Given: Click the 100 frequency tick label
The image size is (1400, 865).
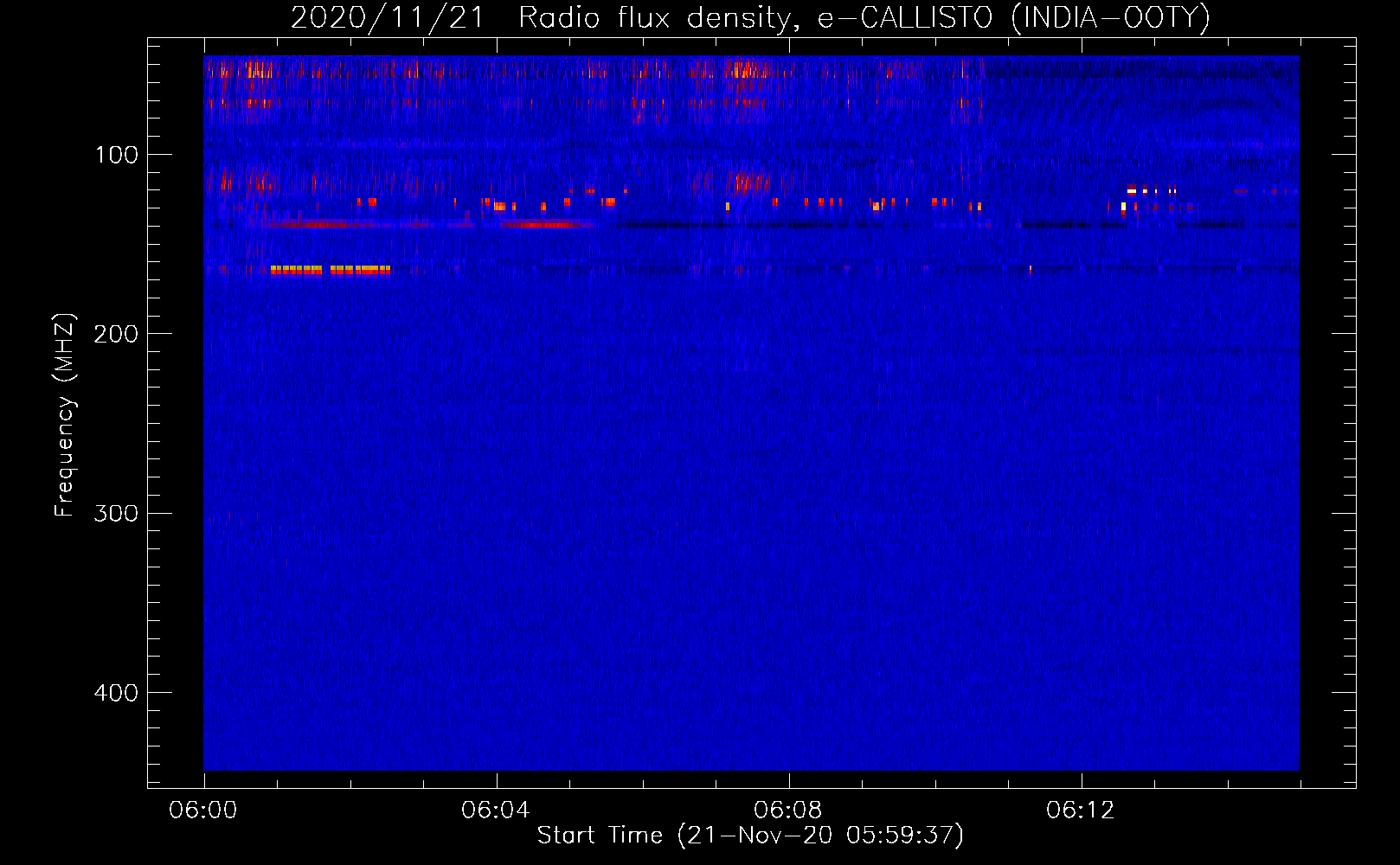Looking at the screenshot, I should pos(117,155).
